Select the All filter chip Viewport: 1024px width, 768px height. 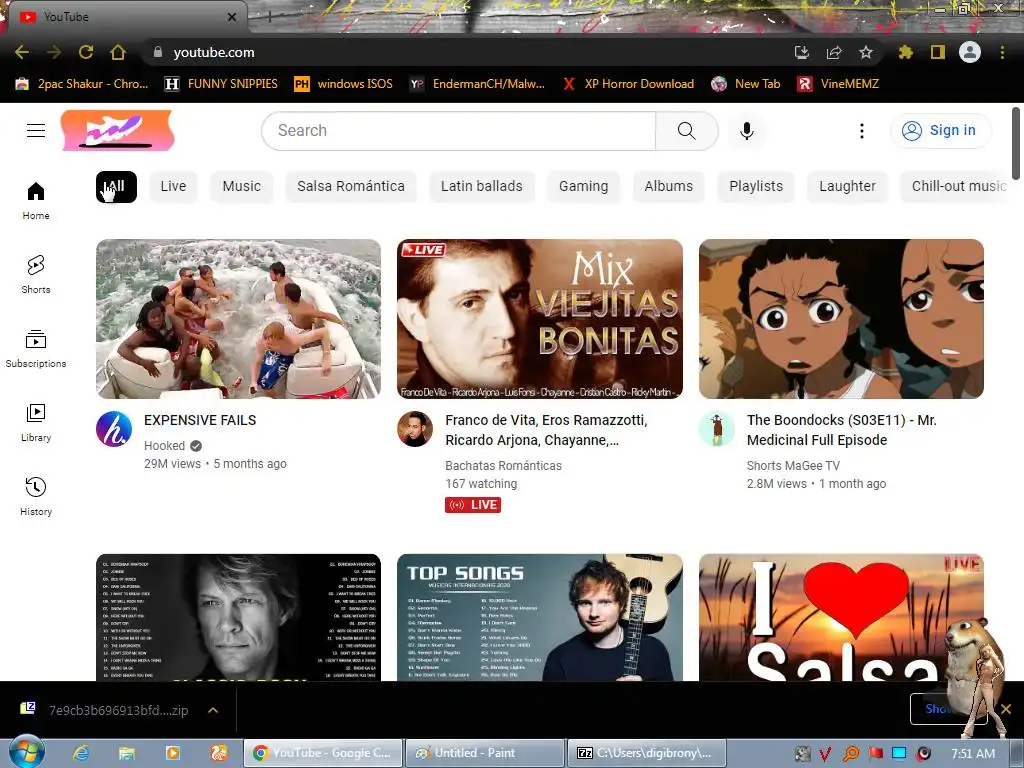point(116,187)
